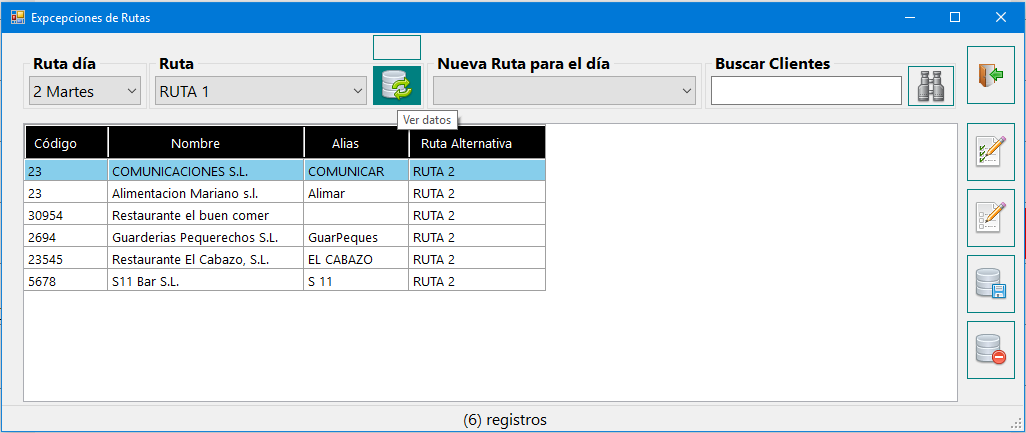
Task: Expand the Nueva Ruta para el día dropdown
Action: 564,91
